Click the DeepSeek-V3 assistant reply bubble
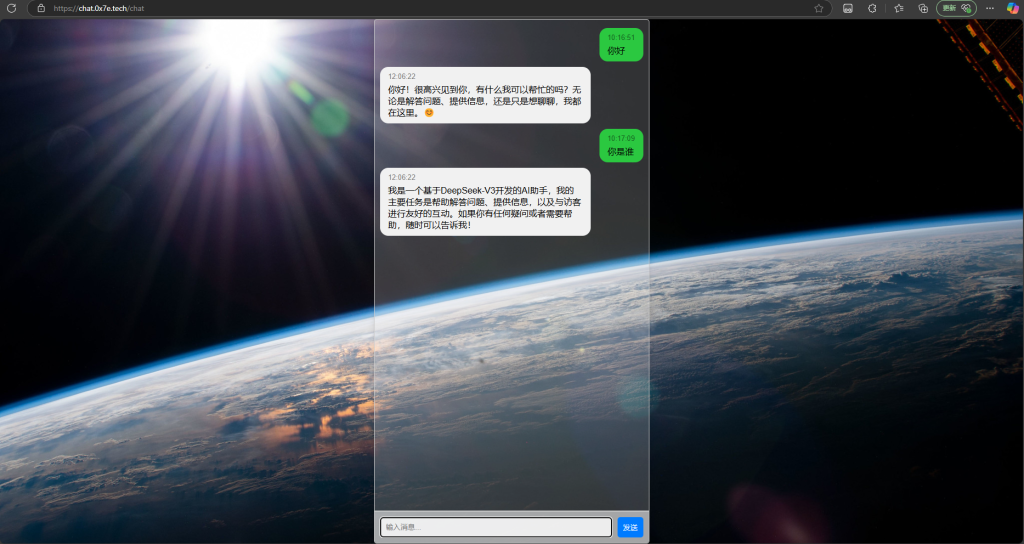 click(x=485, y=202)
